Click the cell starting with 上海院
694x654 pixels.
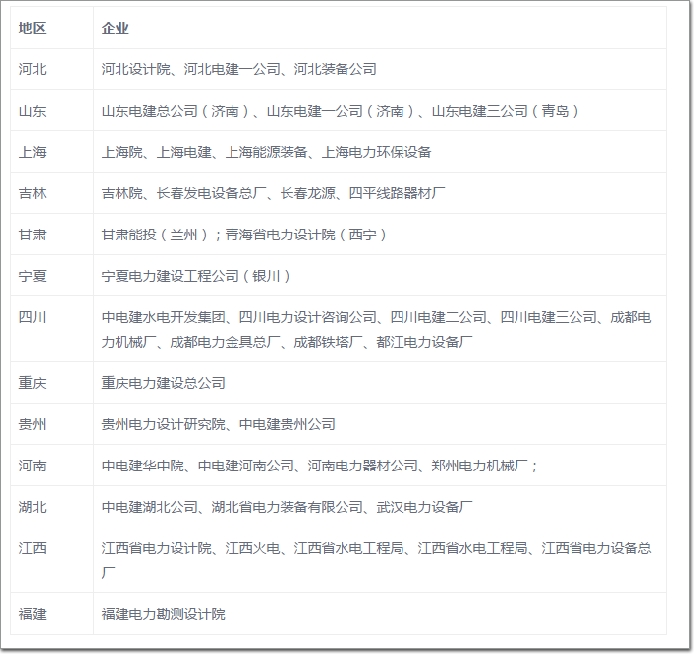tap(380, 152)
